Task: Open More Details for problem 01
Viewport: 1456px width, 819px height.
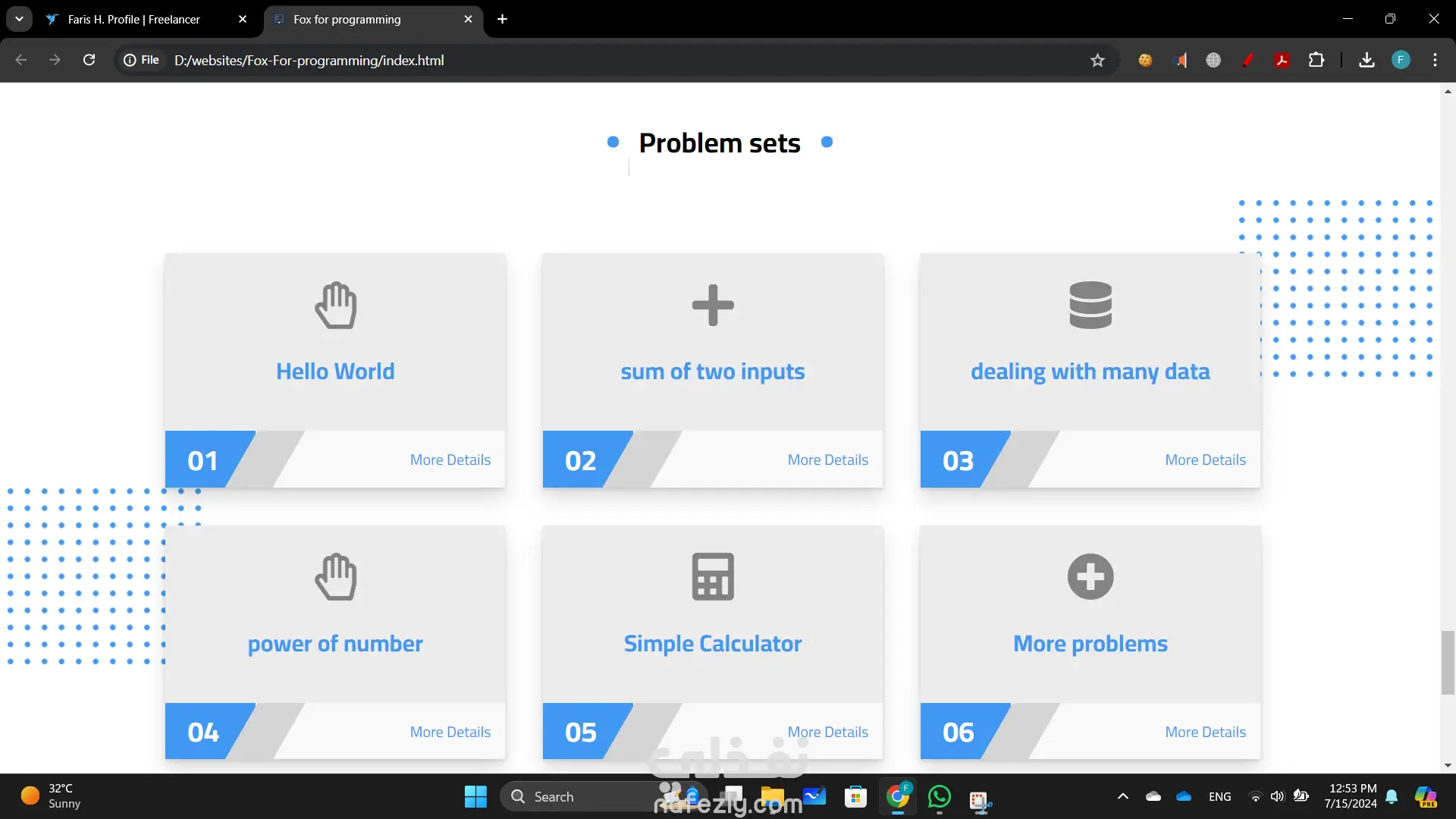Action: tap(450, 460)
